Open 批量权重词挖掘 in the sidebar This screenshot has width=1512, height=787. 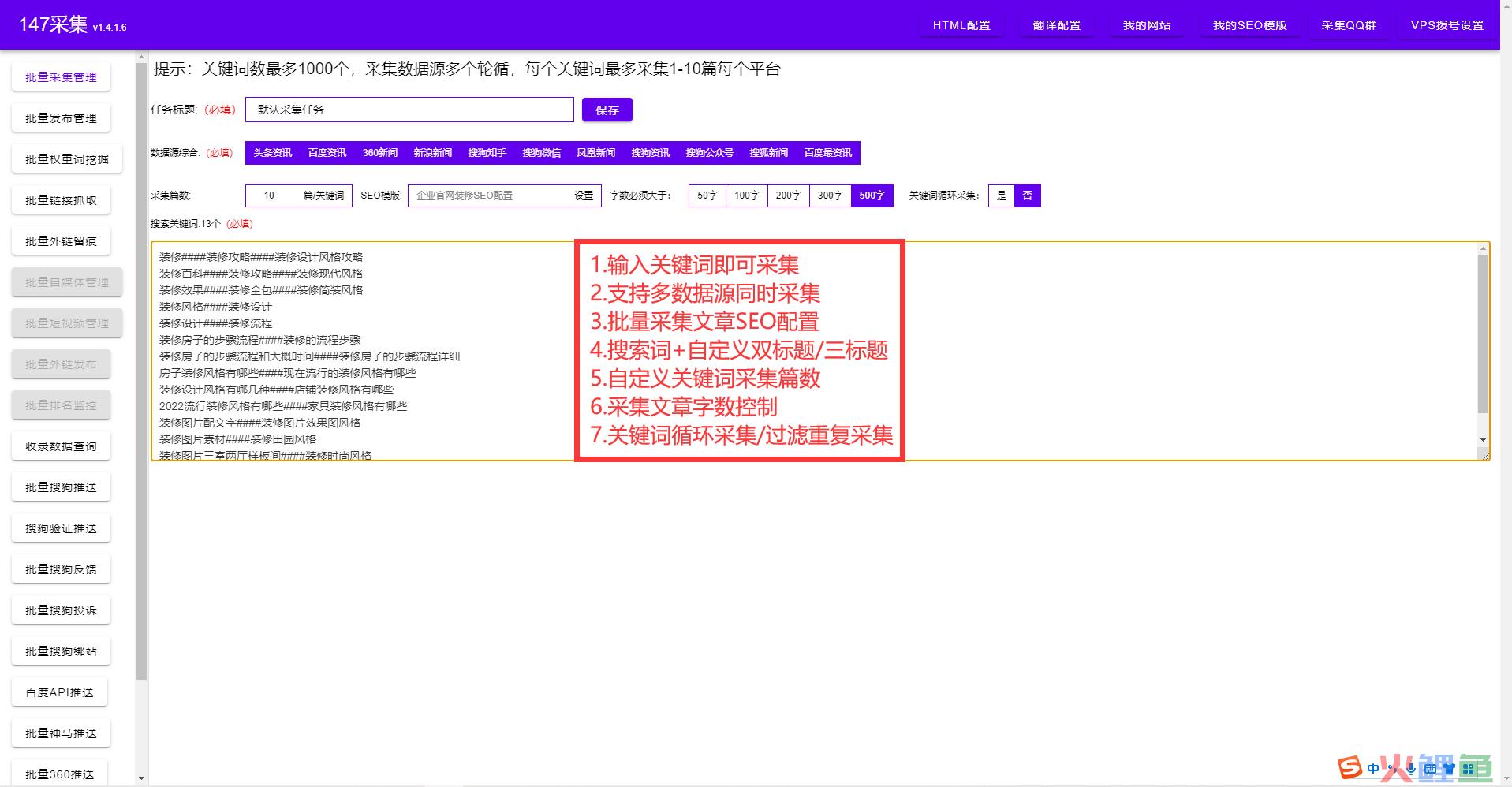(x=67, y=159)
